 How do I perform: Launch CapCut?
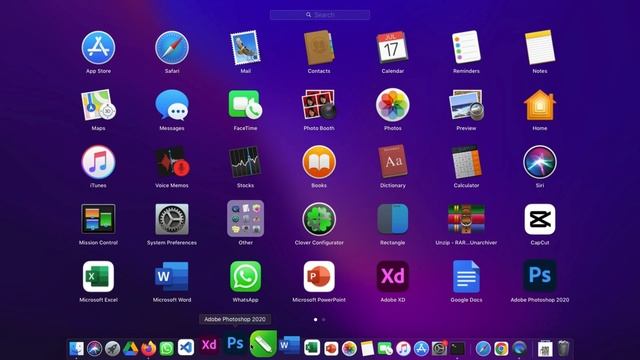[x=540, y=219]
